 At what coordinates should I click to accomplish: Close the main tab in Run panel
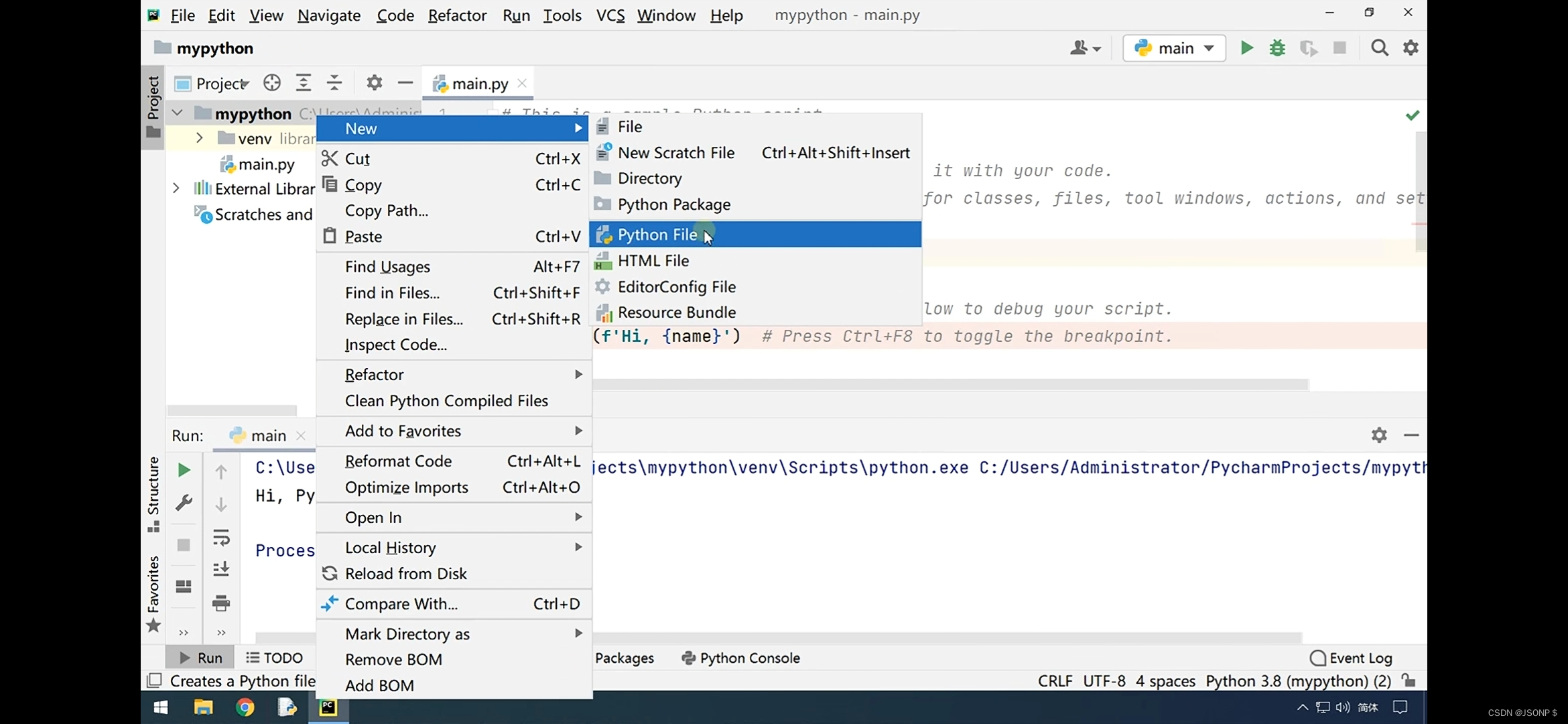pos(301,436)
